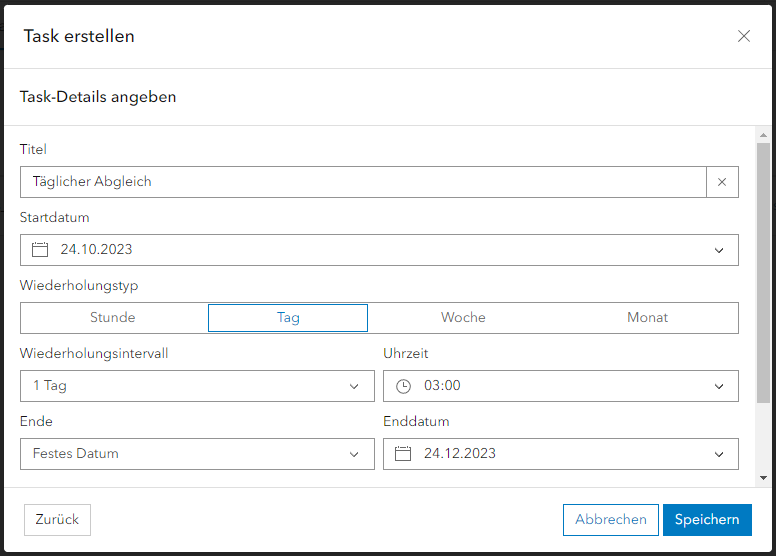
Task: Select Tag as Wiederholungstyp
Action: (288, 318)
